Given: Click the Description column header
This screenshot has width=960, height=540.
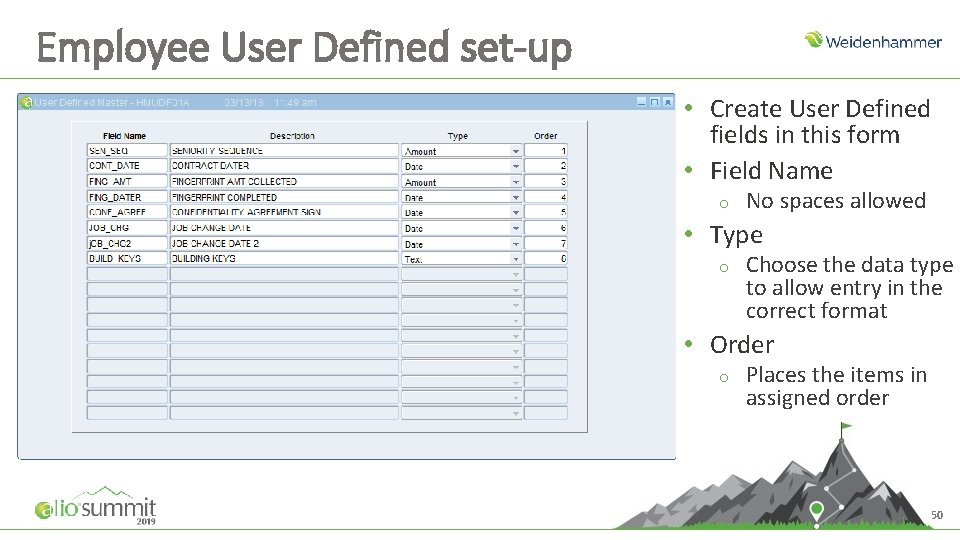Looking at the screenshot, I should (292, 136).
